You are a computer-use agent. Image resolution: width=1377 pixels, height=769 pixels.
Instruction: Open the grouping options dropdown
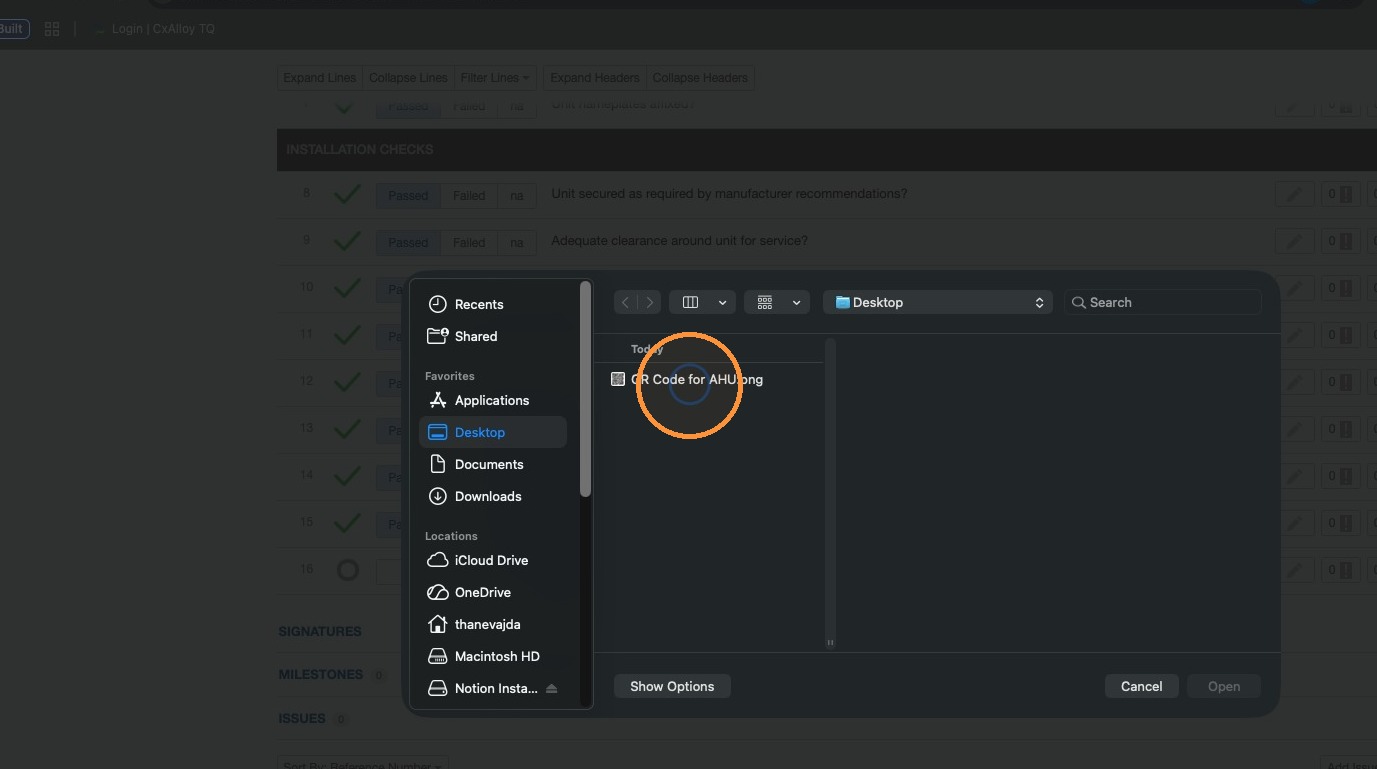777,302
